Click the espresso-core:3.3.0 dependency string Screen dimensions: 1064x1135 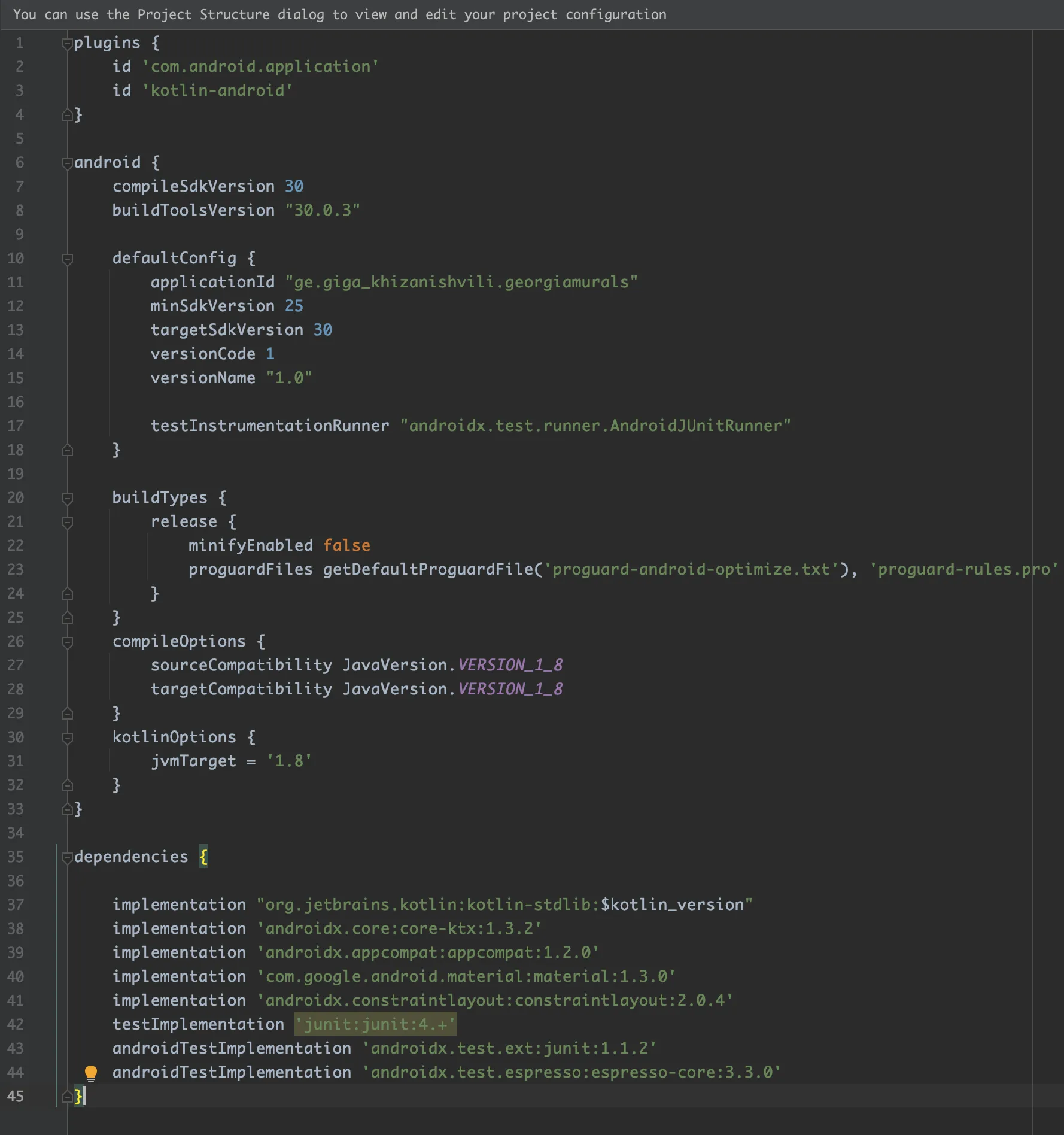tap(571, 1072)
